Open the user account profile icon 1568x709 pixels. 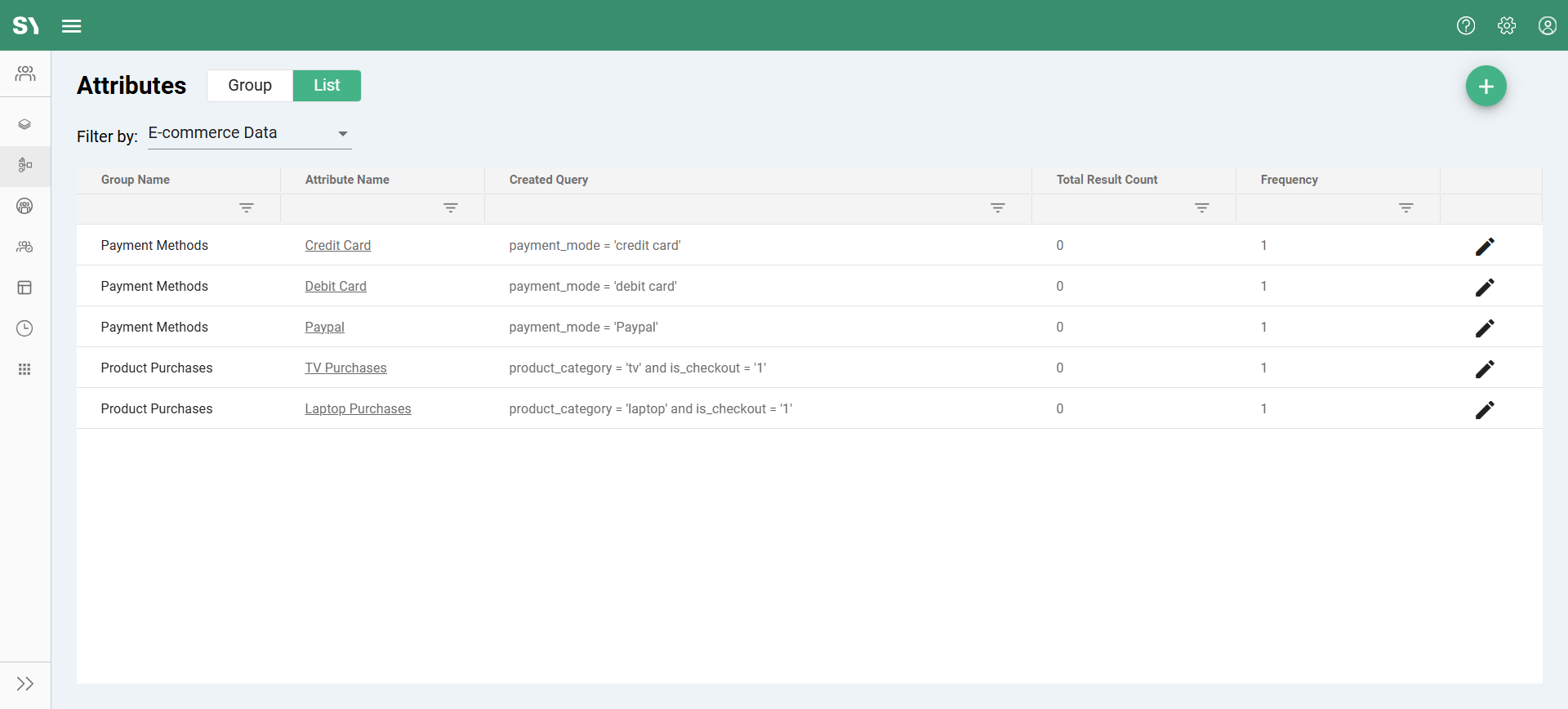coord(1547,26)
